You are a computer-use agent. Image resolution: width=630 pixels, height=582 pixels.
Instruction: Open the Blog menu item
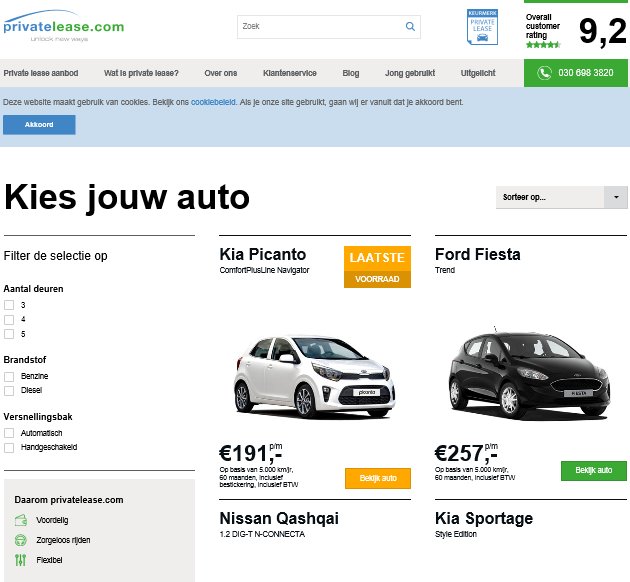[351, 73]
